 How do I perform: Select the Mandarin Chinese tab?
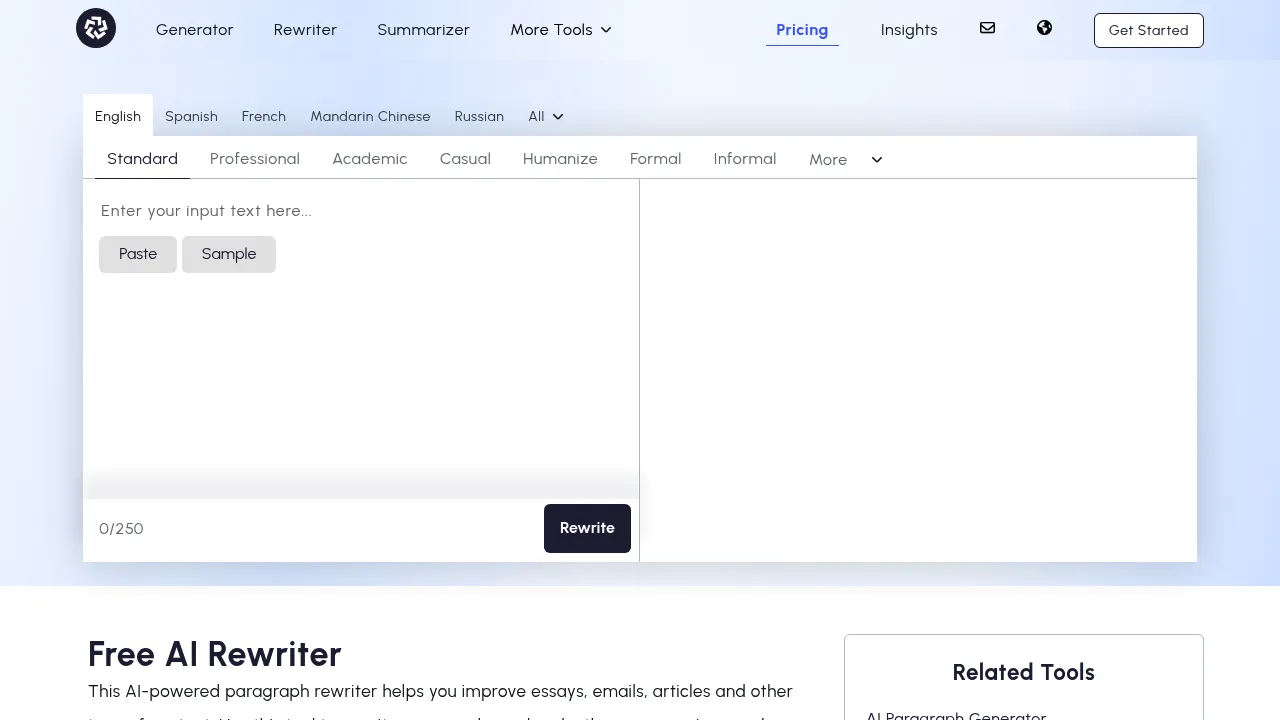click(x=370, y=116)
